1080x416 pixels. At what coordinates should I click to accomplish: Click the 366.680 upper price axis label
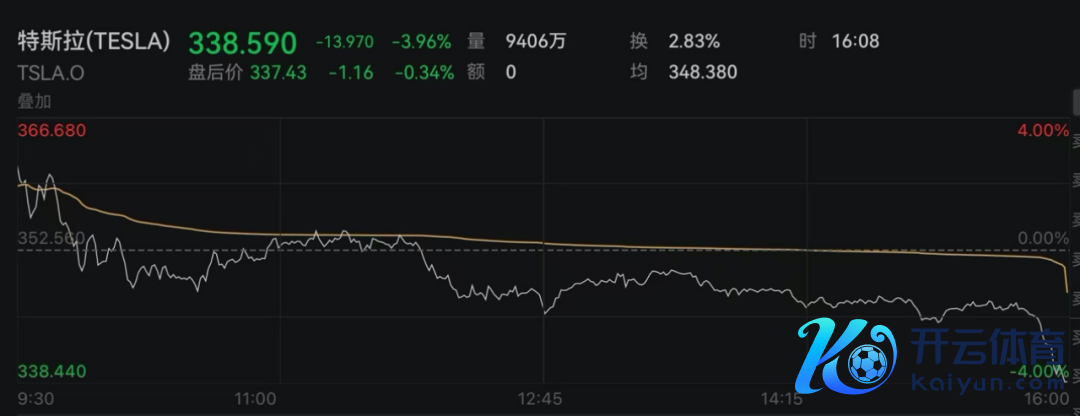(52, 131)
